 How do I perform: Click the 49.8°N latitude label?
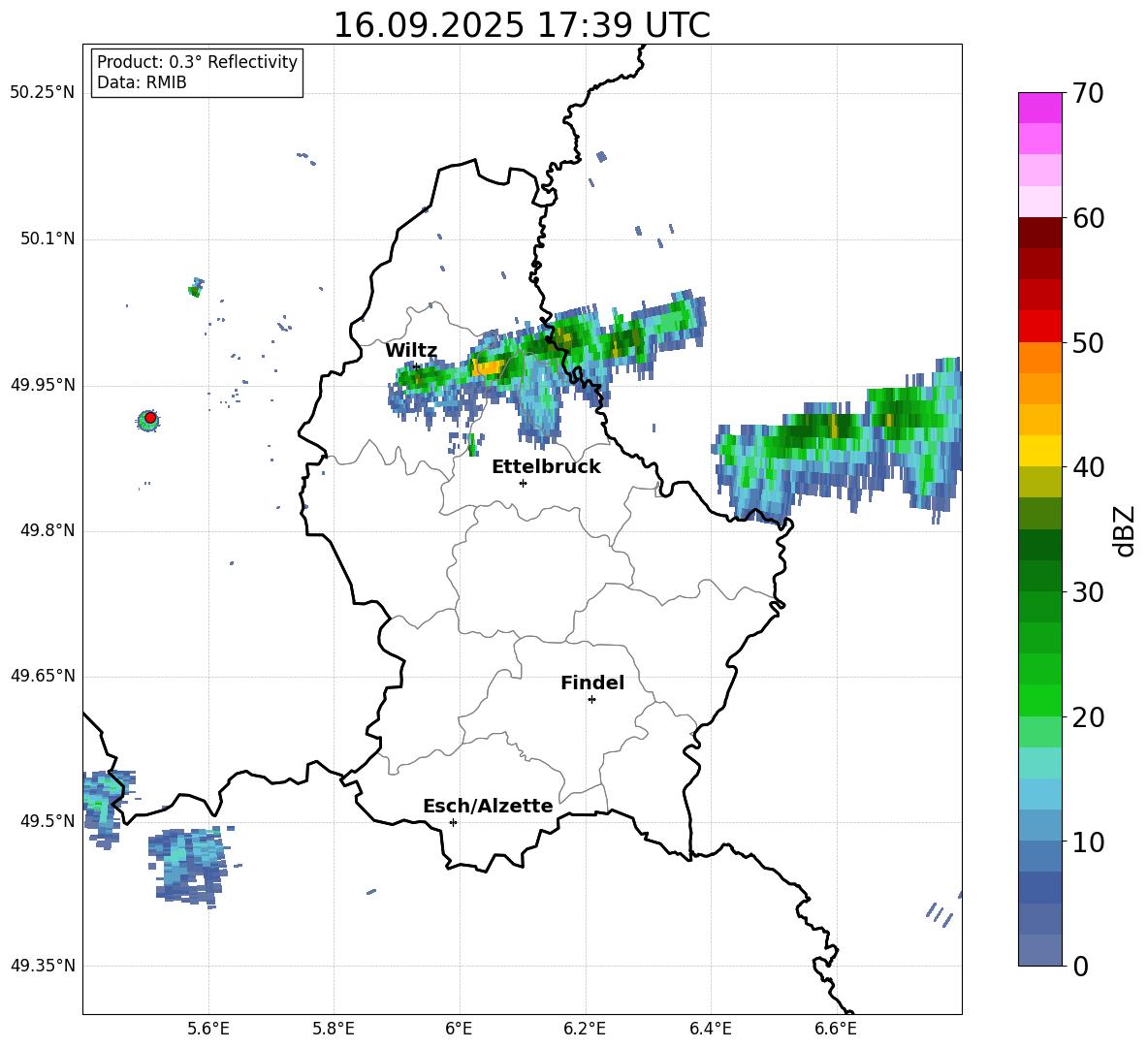[x=48, y=530]
